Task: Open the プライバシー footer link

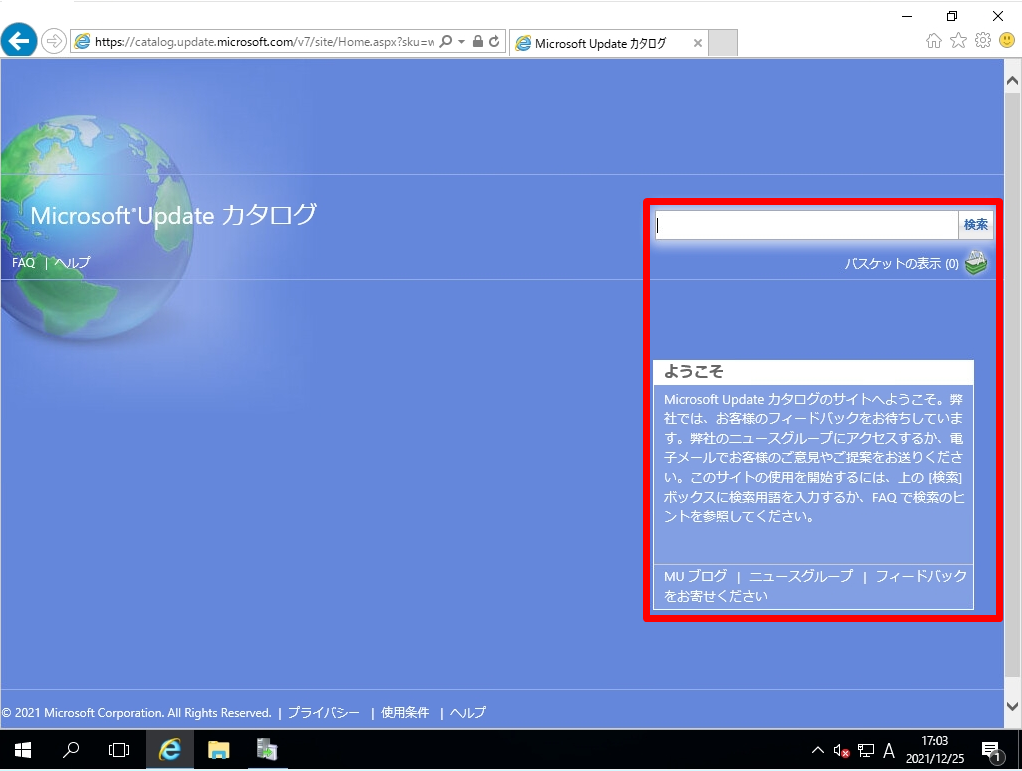Action: pyautogui.click(x=323, y=712)
